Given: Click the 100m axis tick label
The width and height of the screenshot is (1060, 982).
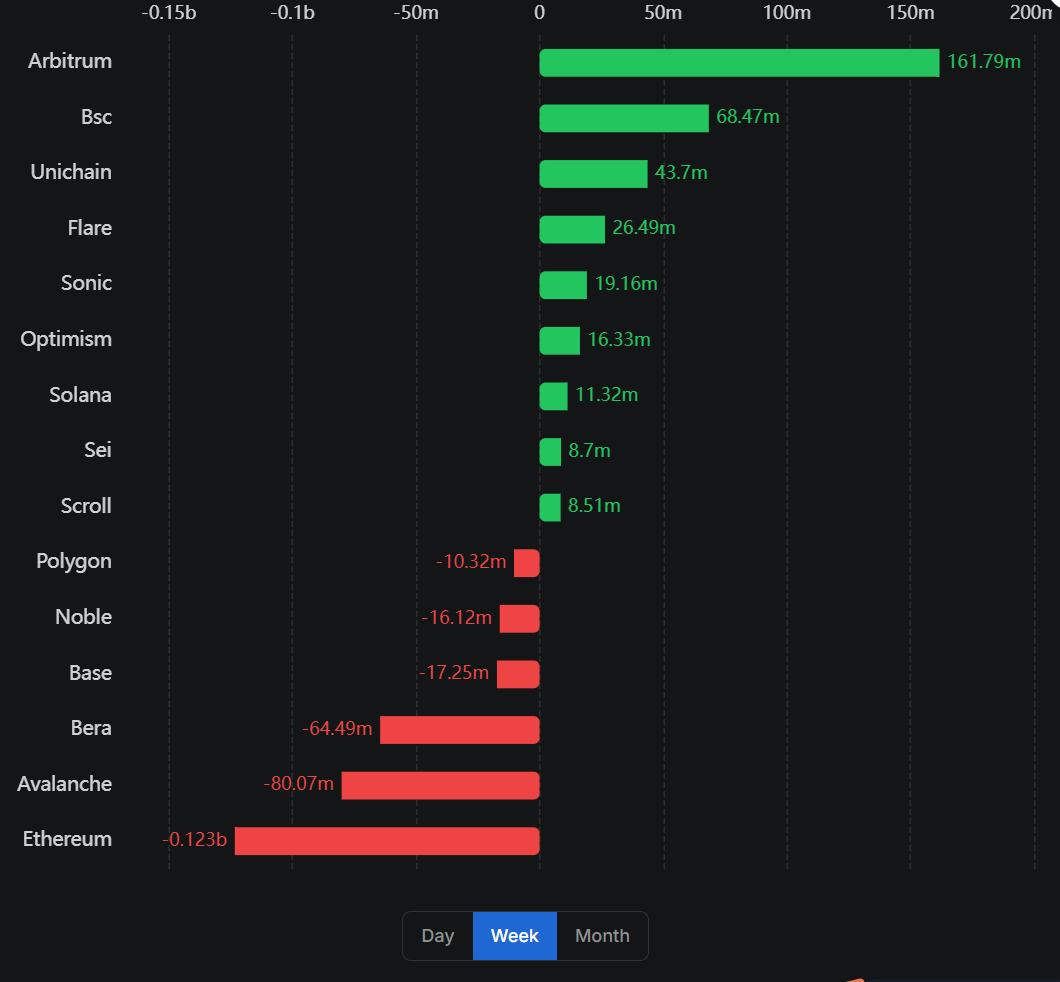Looking at the screenshot, I should (x=787, y=12).
